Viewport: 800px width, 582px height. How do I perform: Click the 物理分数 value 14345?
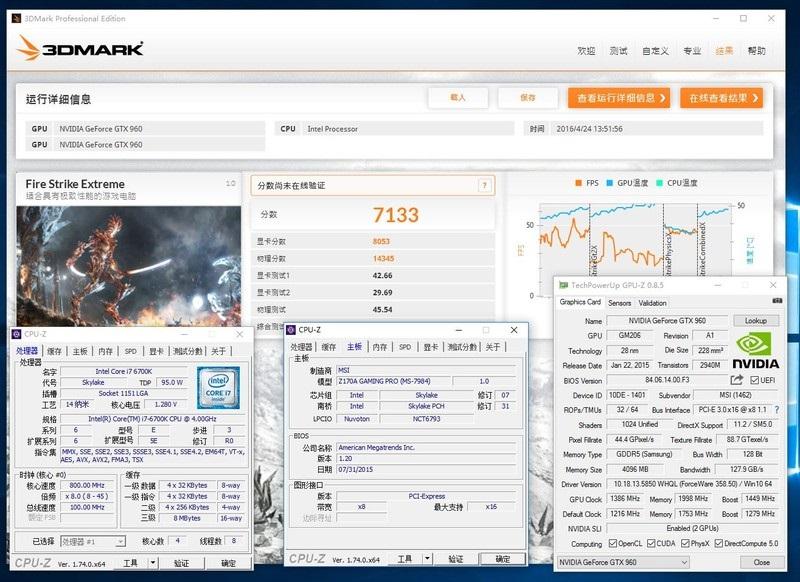tap(383, 259)
